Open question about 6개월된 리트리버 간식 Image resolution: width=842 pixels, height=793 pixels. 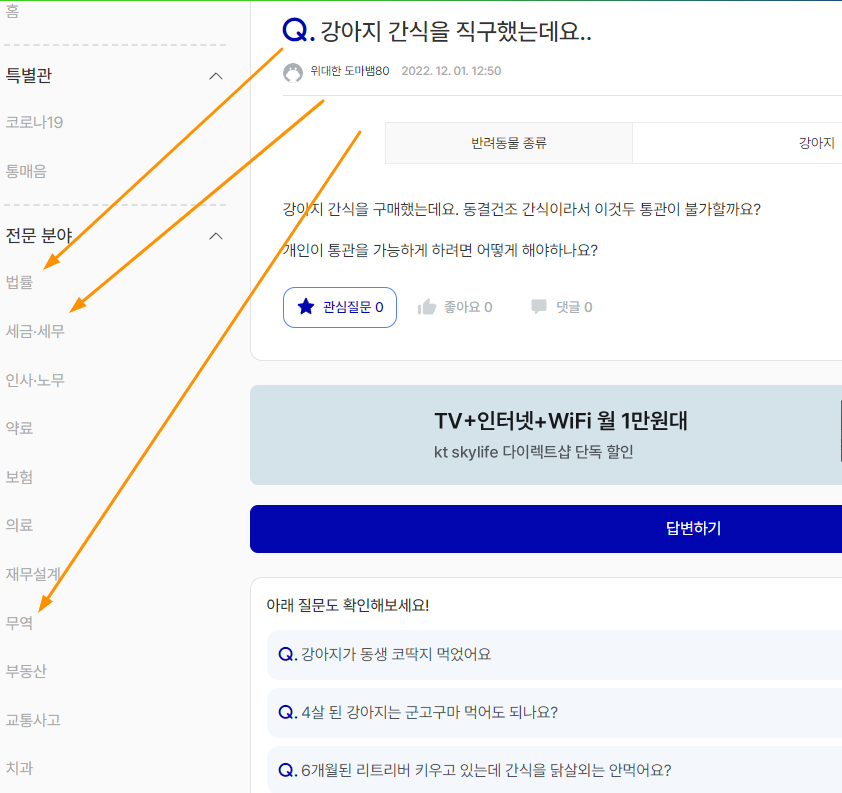pyautogui.click(x=486, y=770)
